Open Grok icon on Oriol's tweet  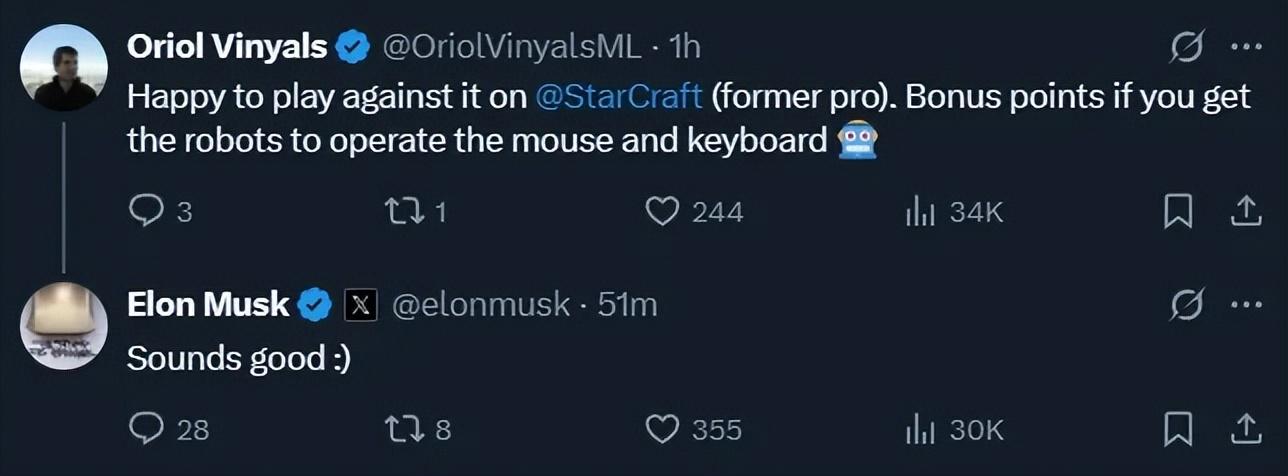coord(1187,47)
